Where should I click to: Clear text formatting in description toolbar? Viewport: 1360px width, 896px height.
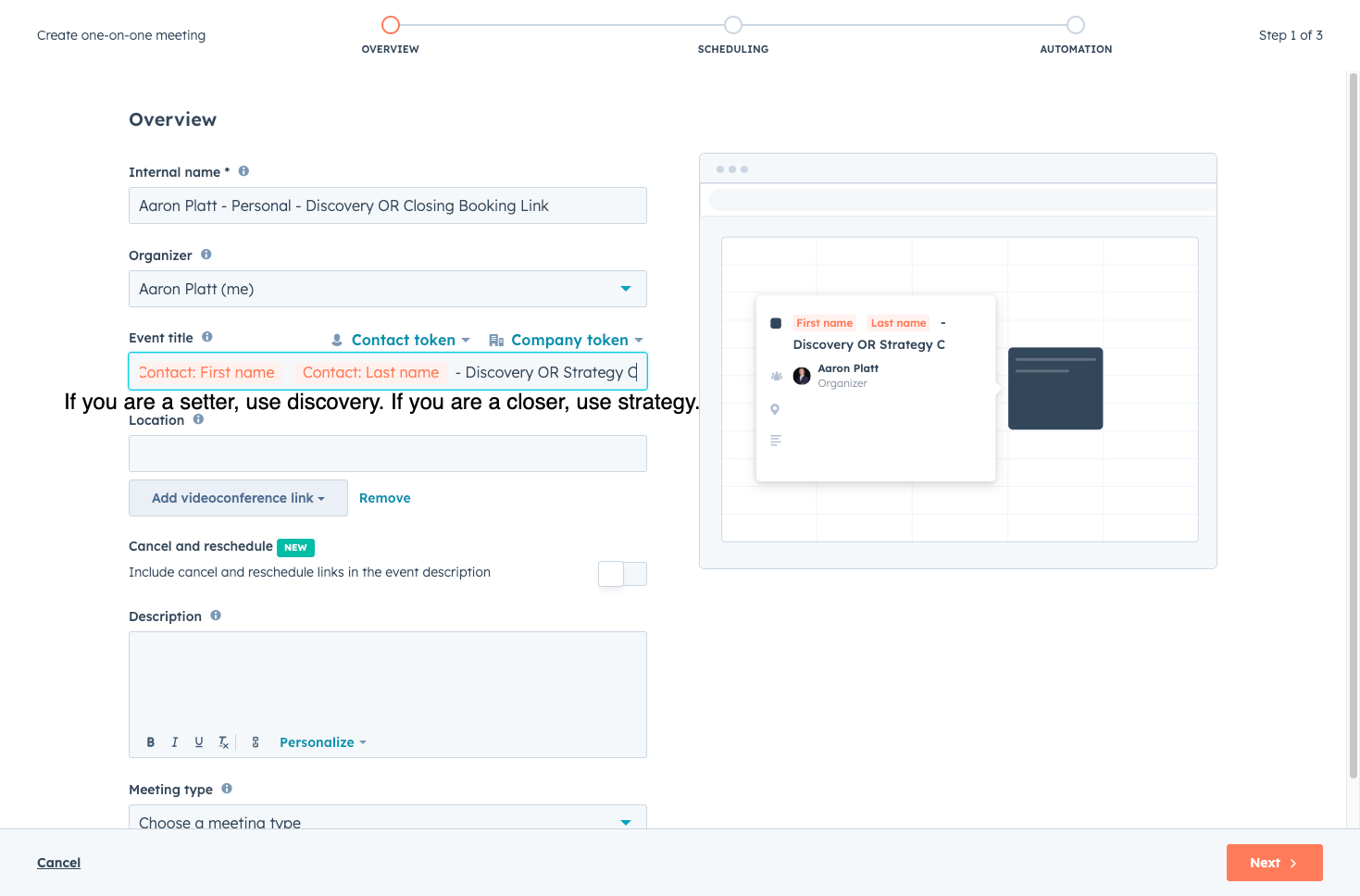tap(223, 742)
